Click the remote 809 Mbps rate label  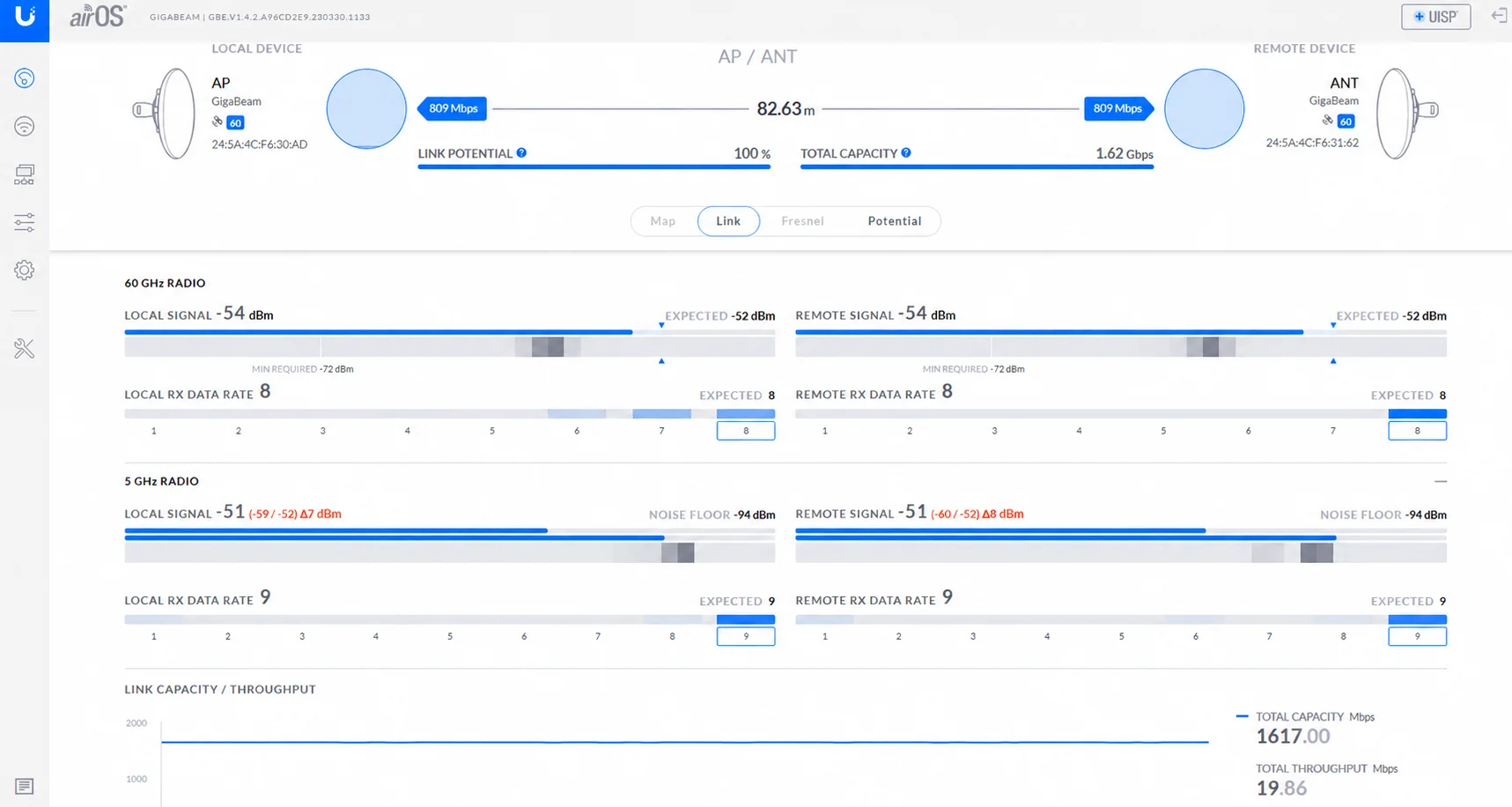pos(1118,108)
